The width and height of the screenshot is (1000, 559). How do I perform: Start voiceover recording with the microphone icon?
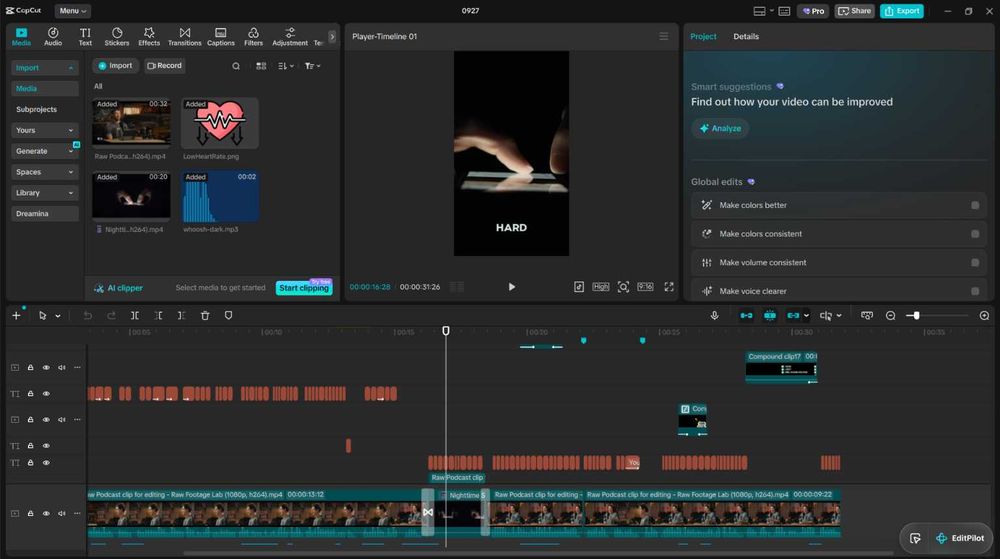714,316
